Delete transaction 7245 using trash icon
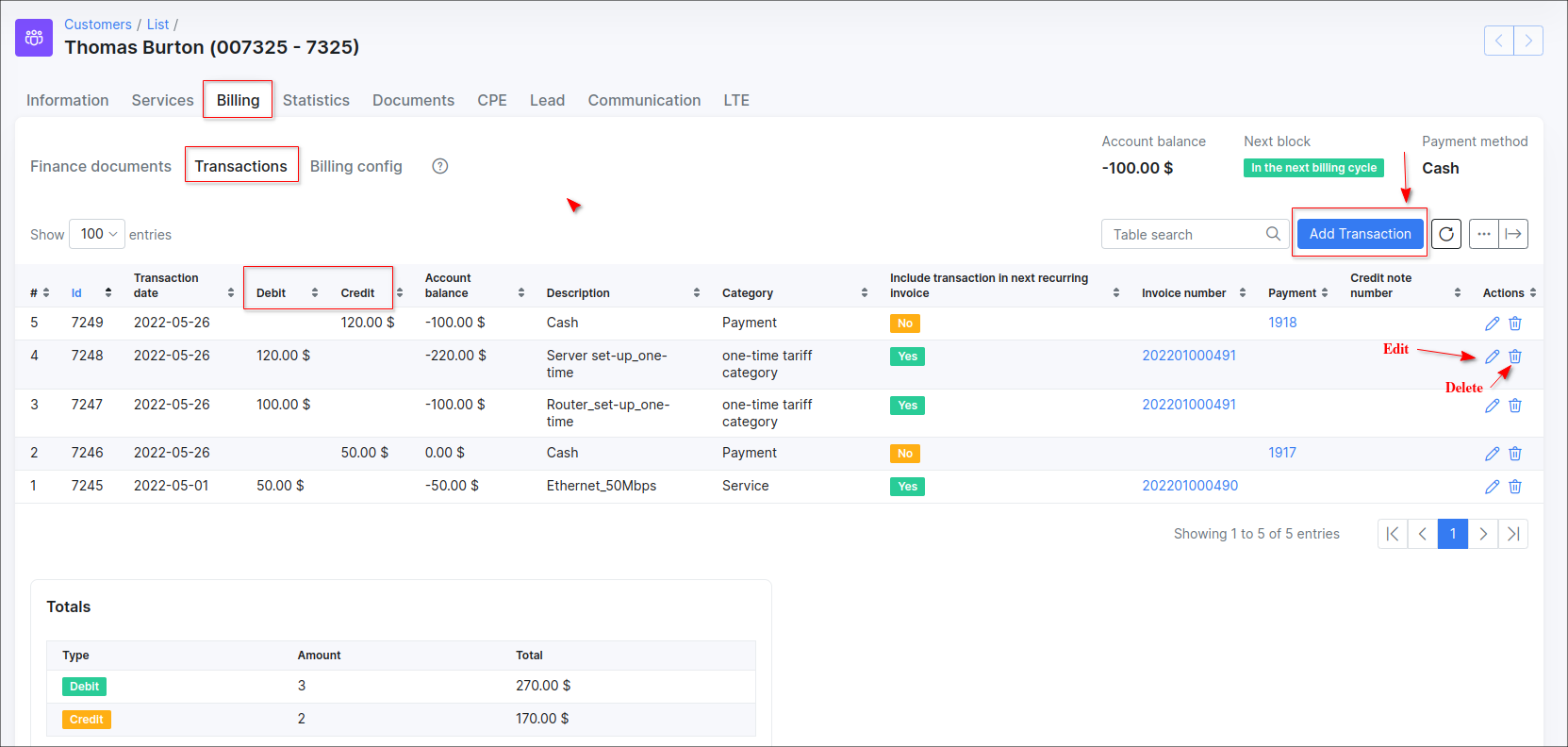Viewport: 1568px width, 747px height. pyautogui.click(x=1515, y=487)
